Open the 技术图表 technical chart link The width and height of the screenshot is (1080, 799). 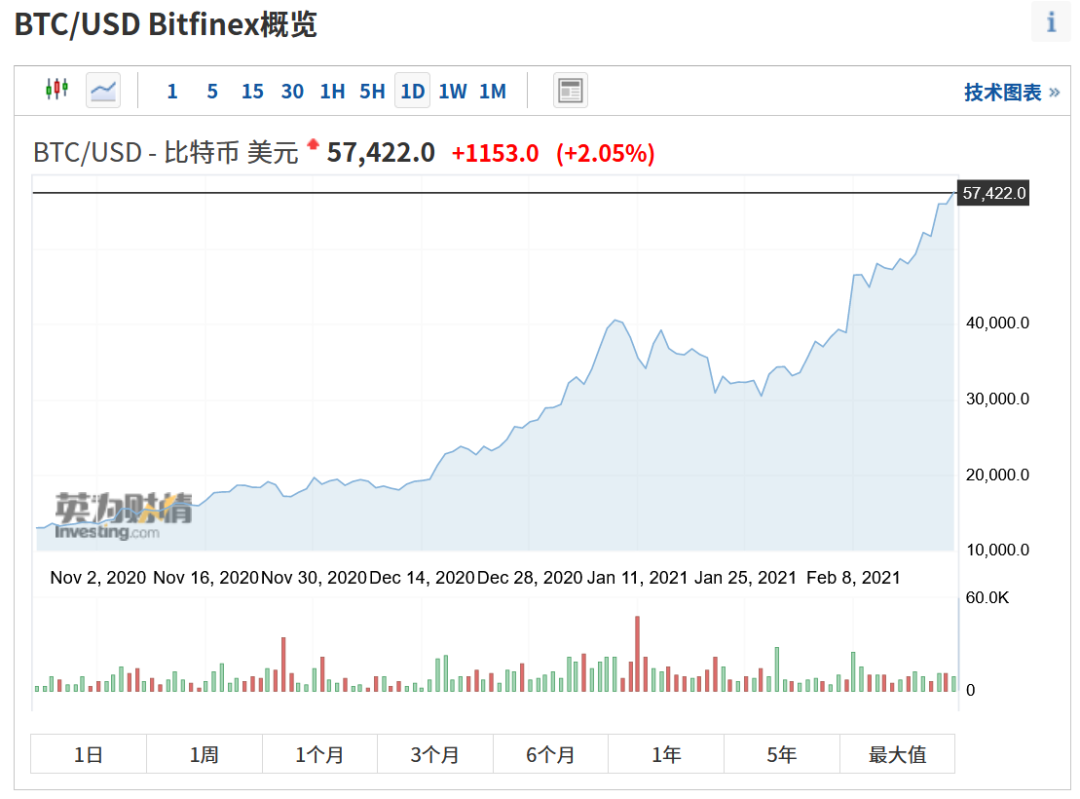coord(1010,92)
